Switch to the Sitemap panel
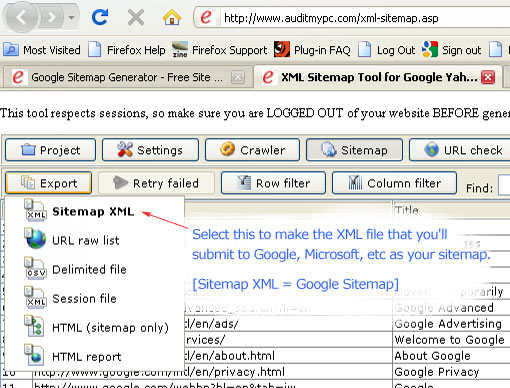 pyautogui.click(x=354, y=150)
